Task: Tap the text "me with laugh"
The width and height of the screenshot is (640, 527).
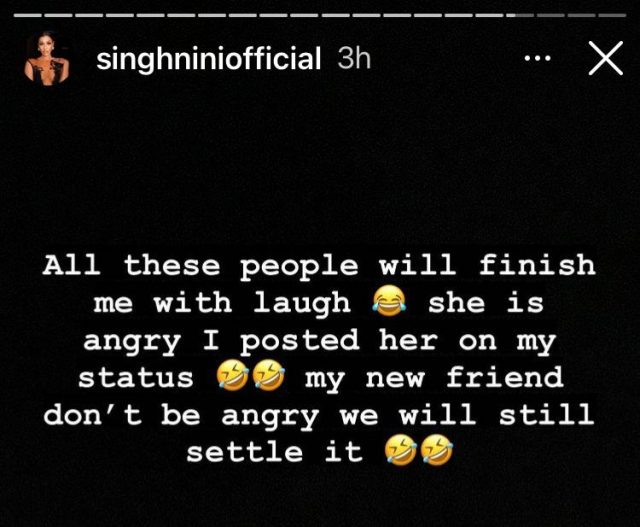Action: 230,302
